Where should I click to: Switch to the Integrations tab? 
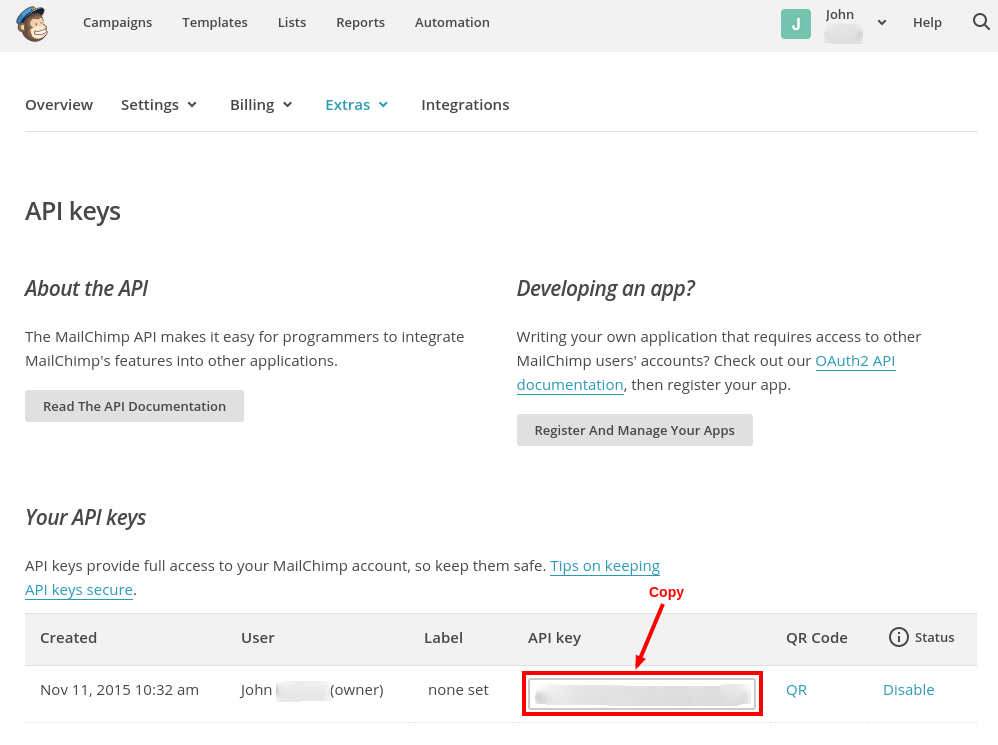[465, 104]
